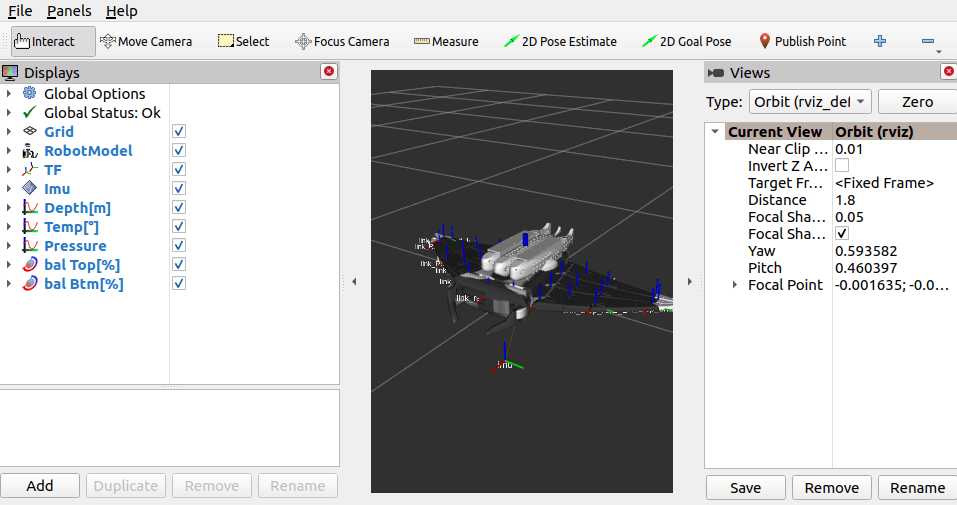Expand the Depth[m] display row

(x=9, y=208)
